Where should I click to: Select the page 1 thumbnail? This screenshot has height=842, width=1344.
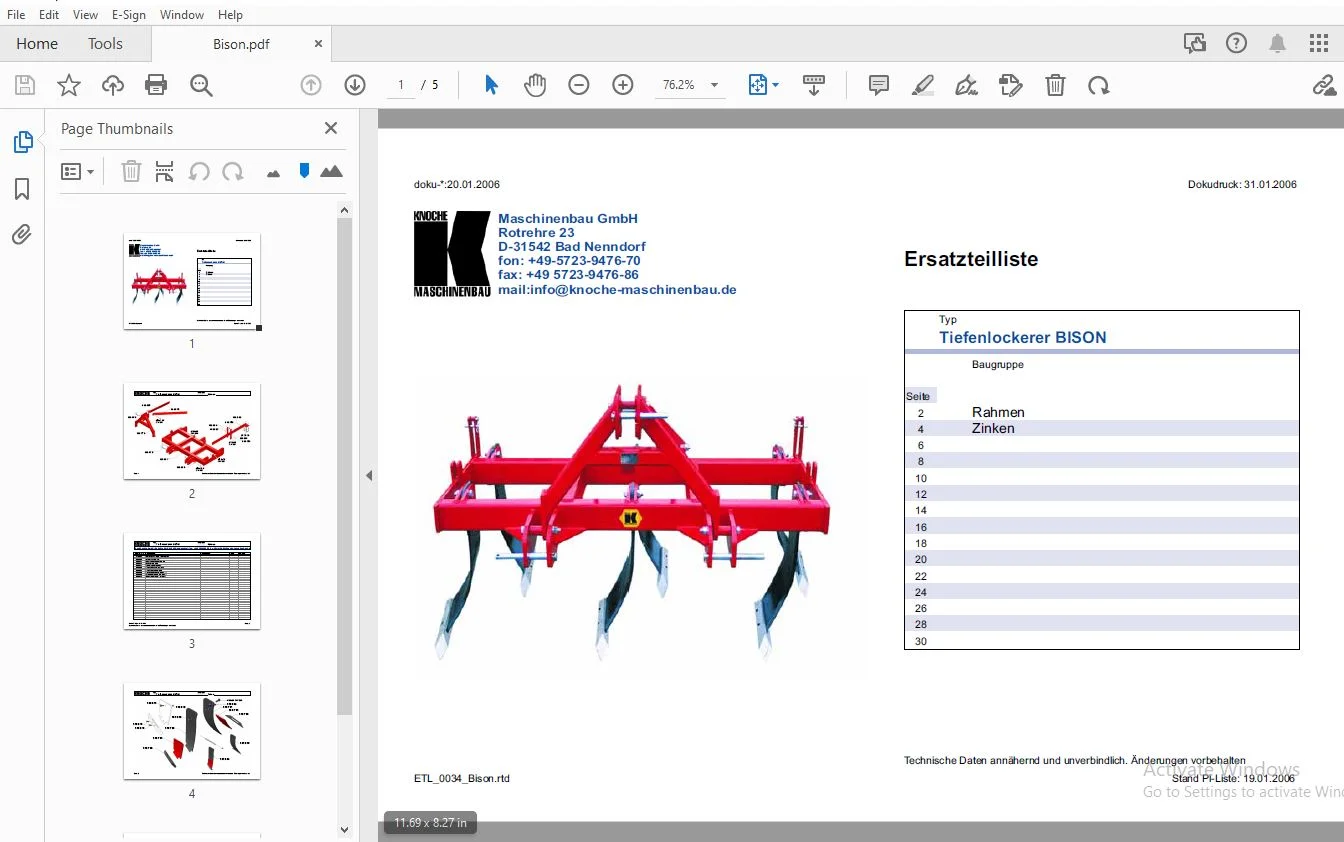pyautogui.click(x=192, y=282)
